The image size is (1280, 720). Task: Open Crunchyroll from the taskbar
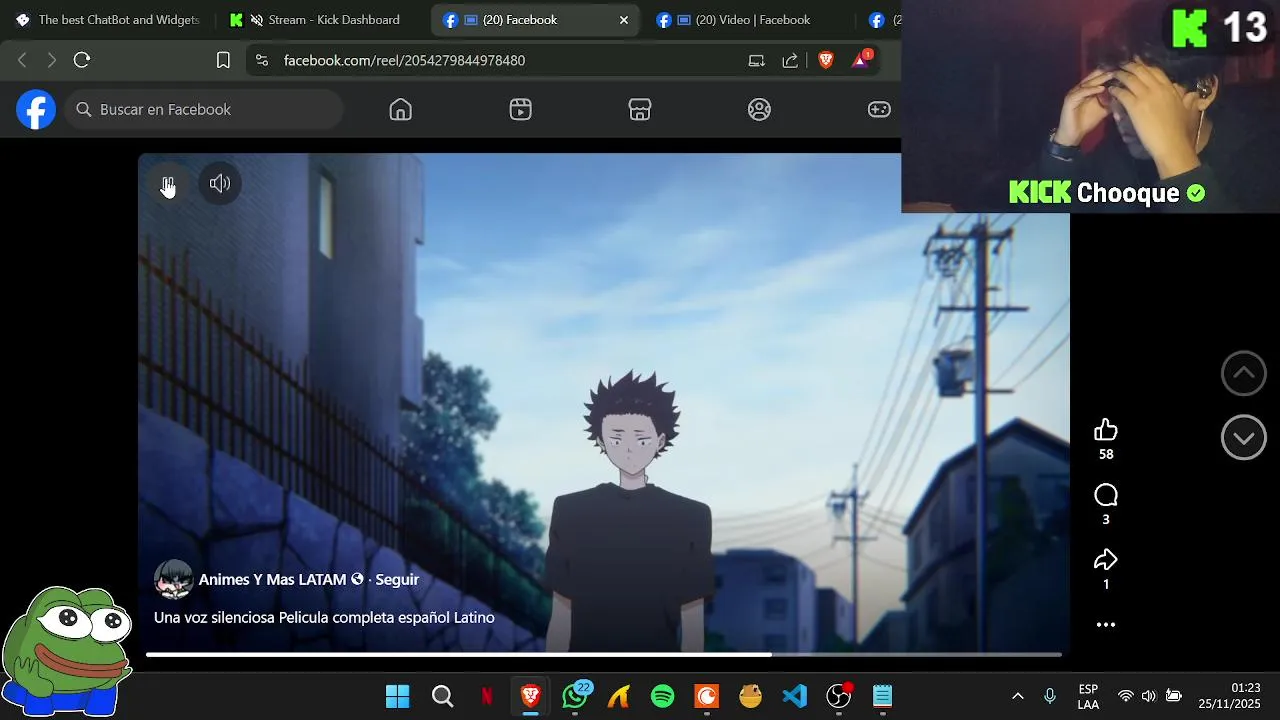(707, 696)
